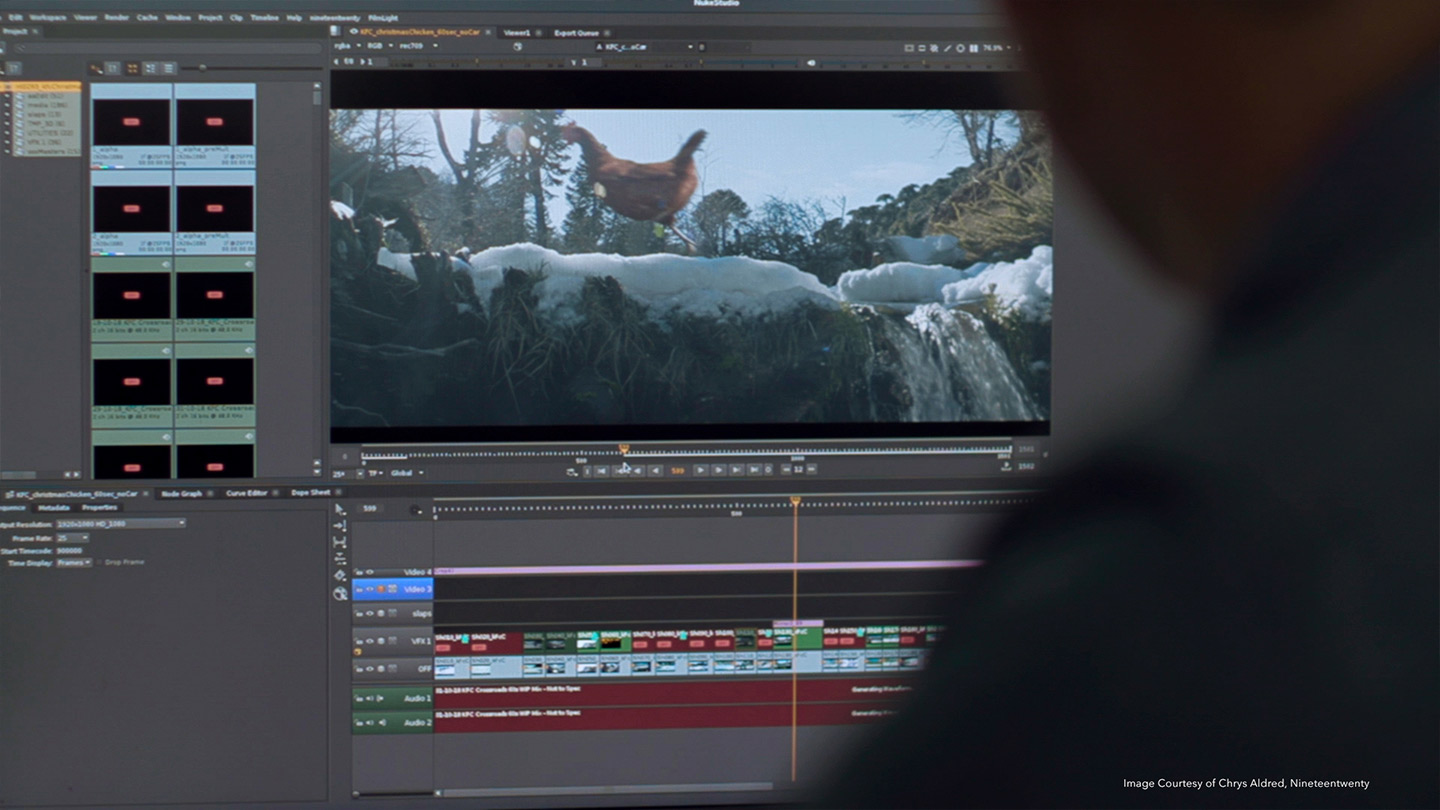Enable the Drop Frame checkbox
1440x810 pixels.
[x=99, y=562]
